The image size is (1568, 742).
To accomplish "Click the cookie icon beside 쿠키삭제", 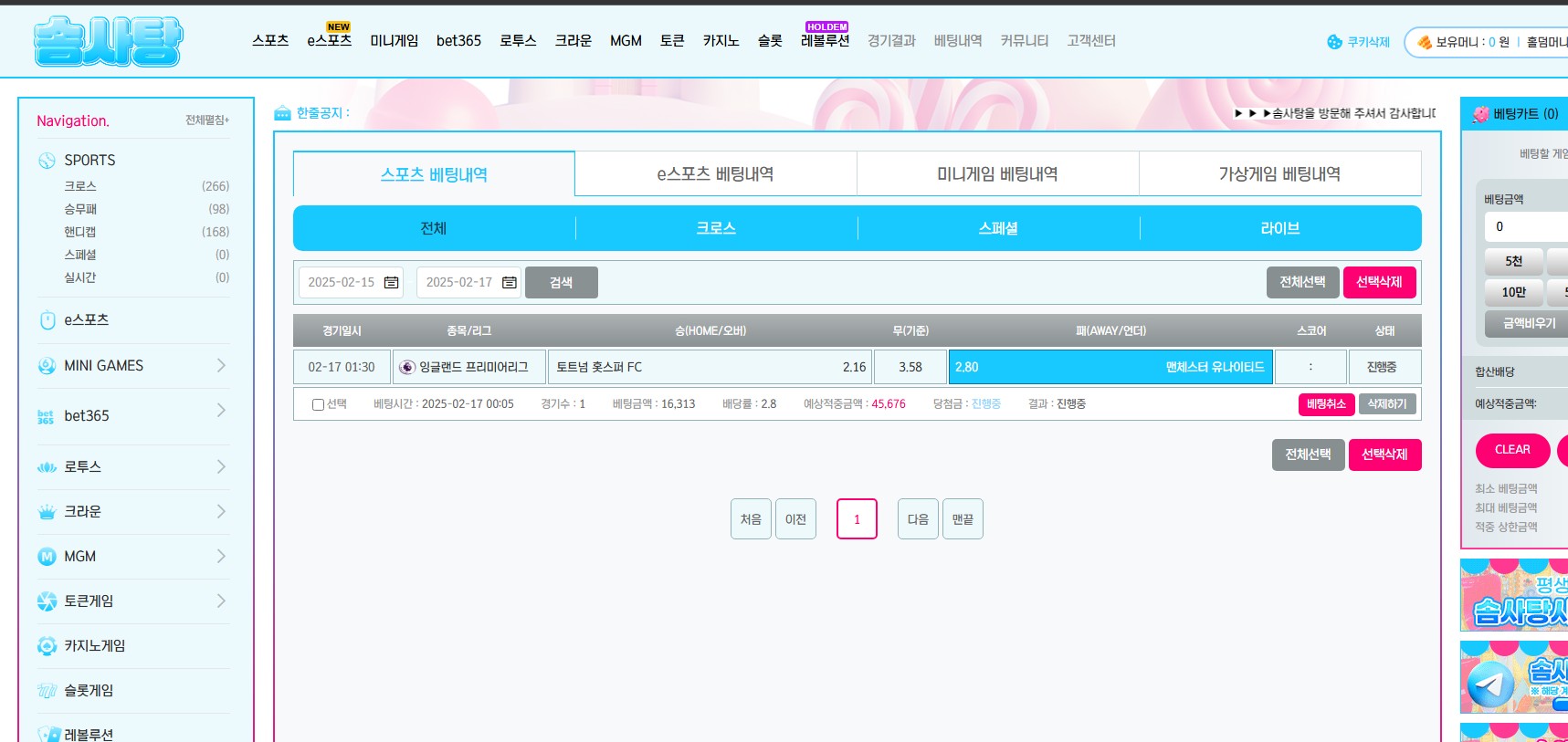I will coord(1335,42).
